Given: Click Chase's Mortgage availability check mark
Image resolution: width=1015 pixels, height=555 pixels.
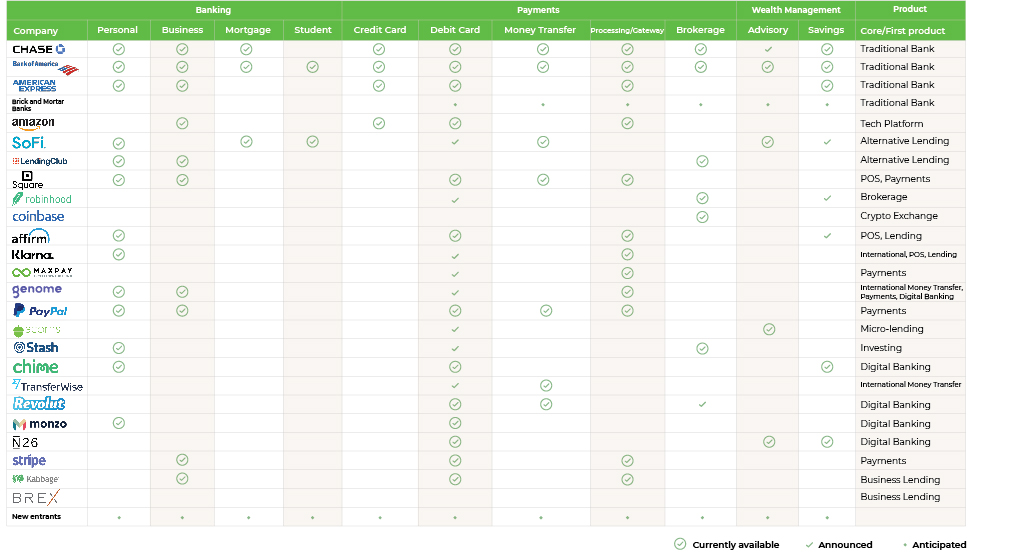Looking at the screenshot, I should point(246,49).
